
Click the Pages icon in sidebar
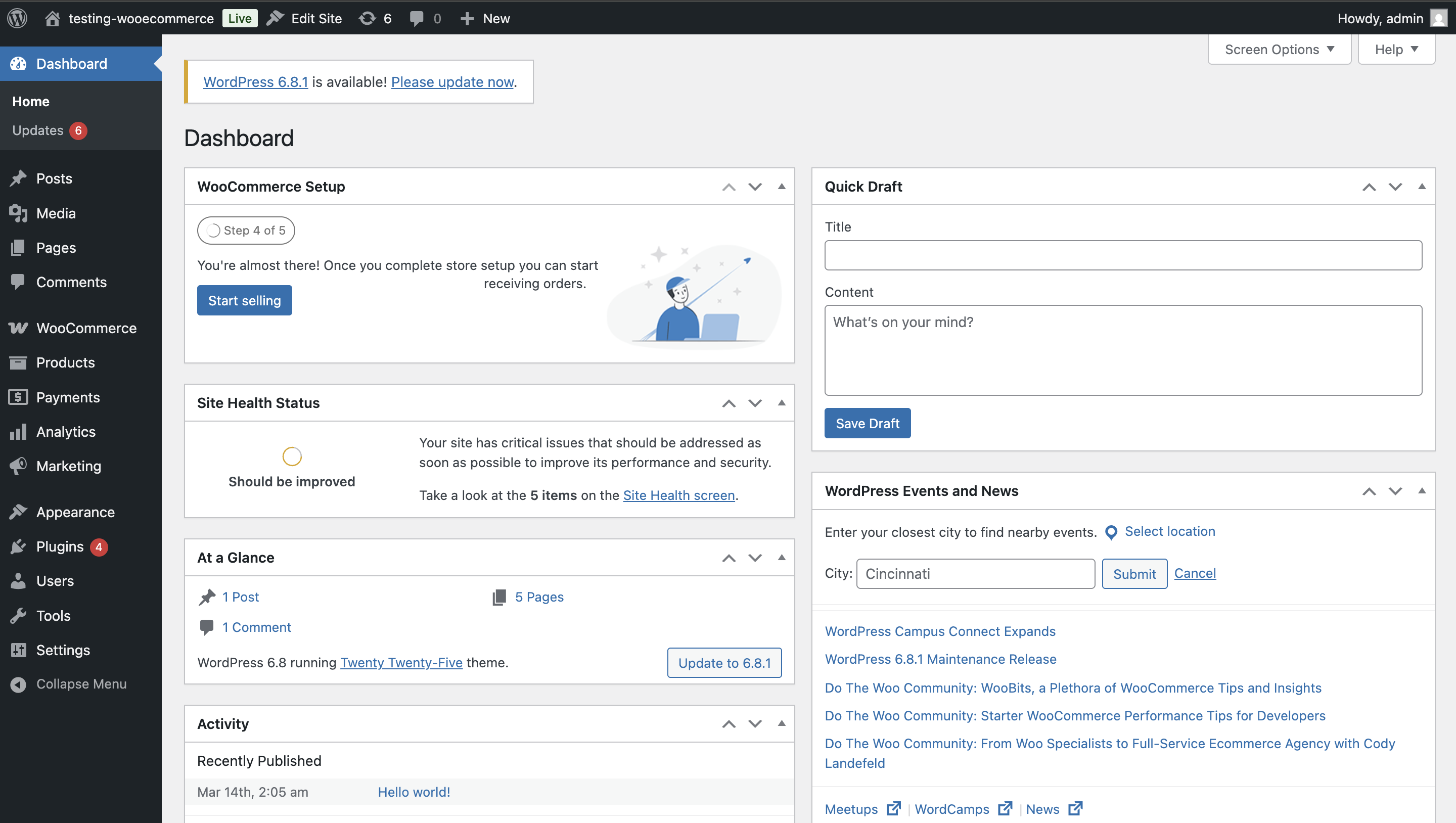point(18,248)
